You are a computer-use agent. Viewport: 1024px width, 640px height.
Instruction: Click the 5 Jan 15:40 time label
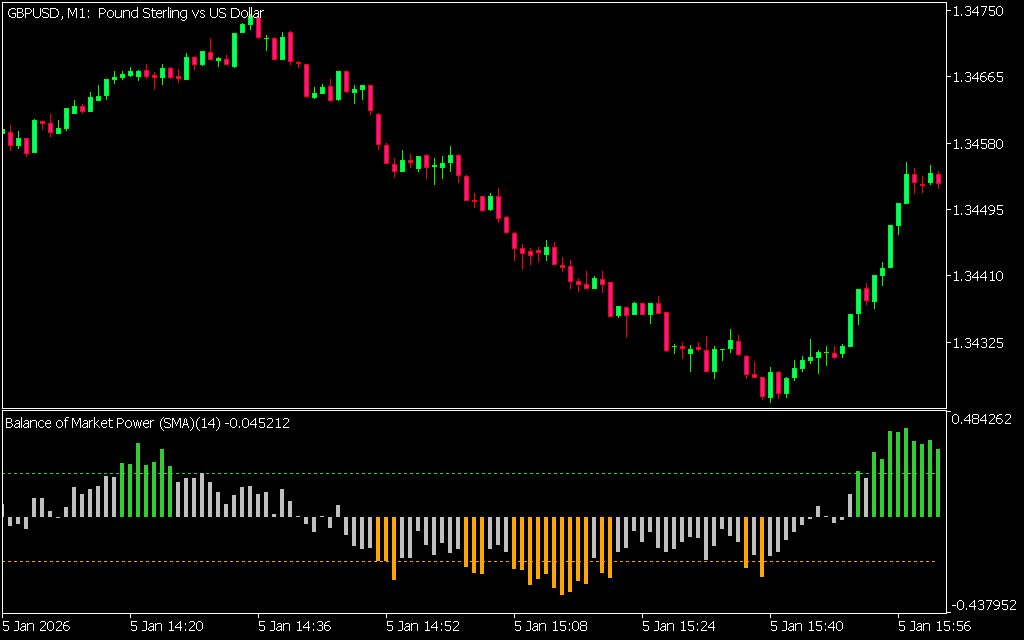coord(807,626)
